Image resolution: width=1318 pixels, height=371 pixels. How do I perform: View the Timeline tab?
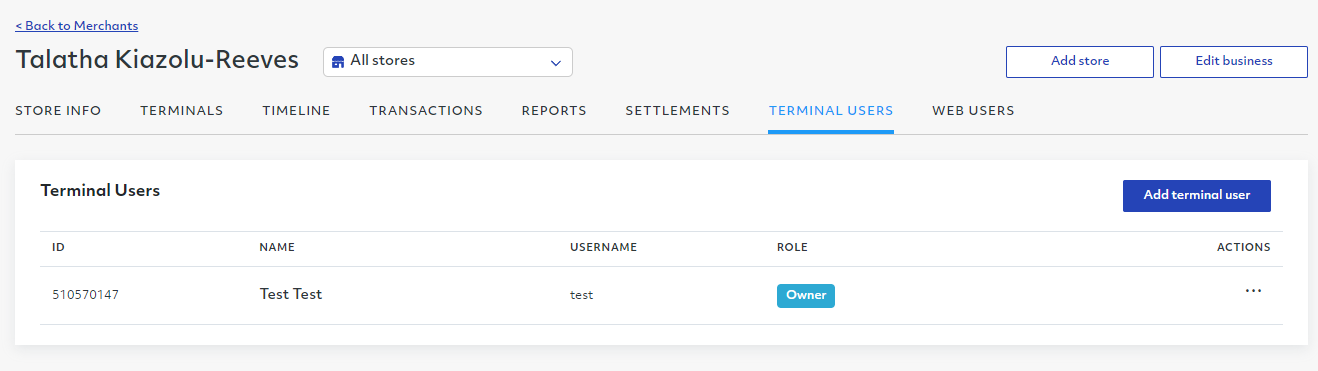(x=296, y=111)
